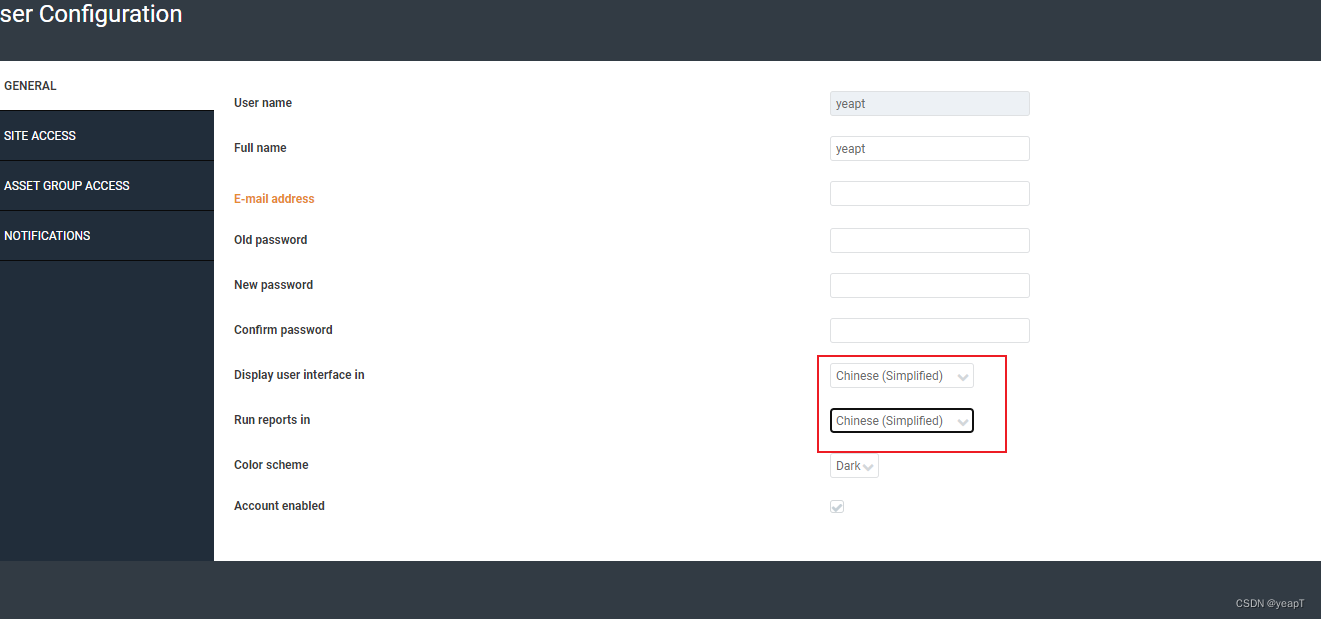The image size is (1321, 619).
Task: Open Display user interface language dropdown
Action: point(901,376)
